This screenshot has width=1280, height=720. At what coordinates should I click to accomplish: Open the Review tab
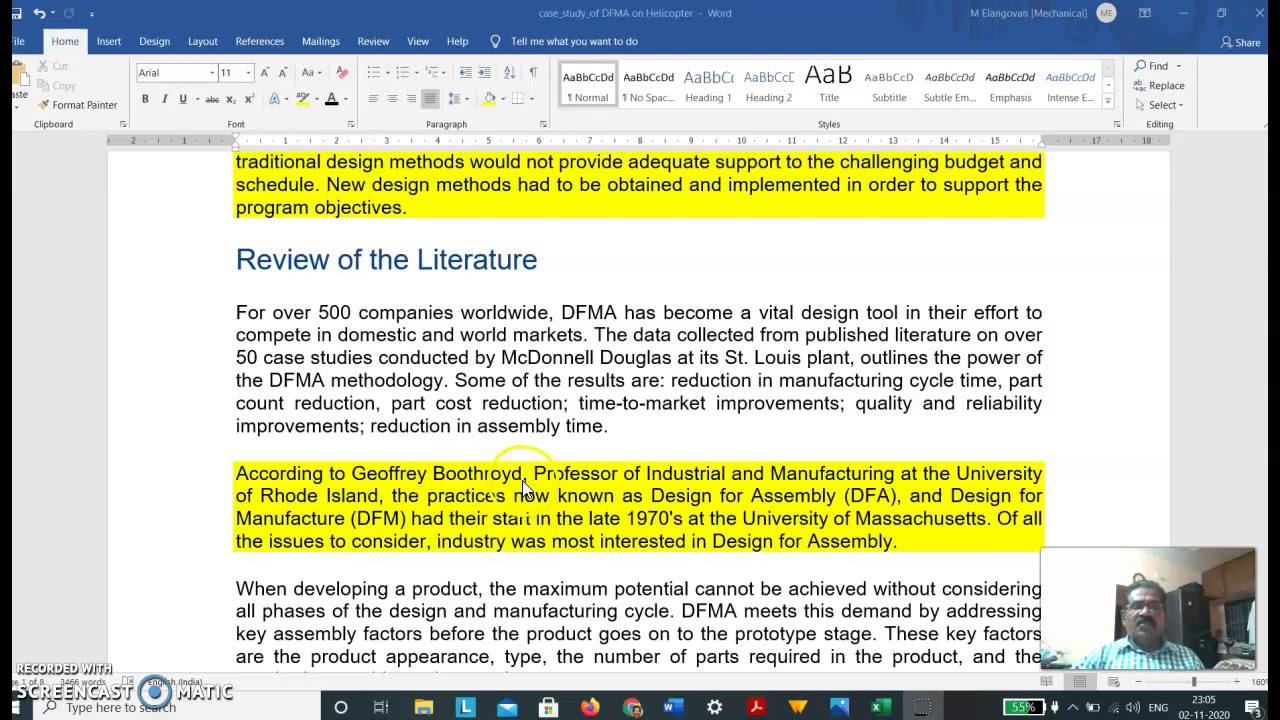(373, 41)
